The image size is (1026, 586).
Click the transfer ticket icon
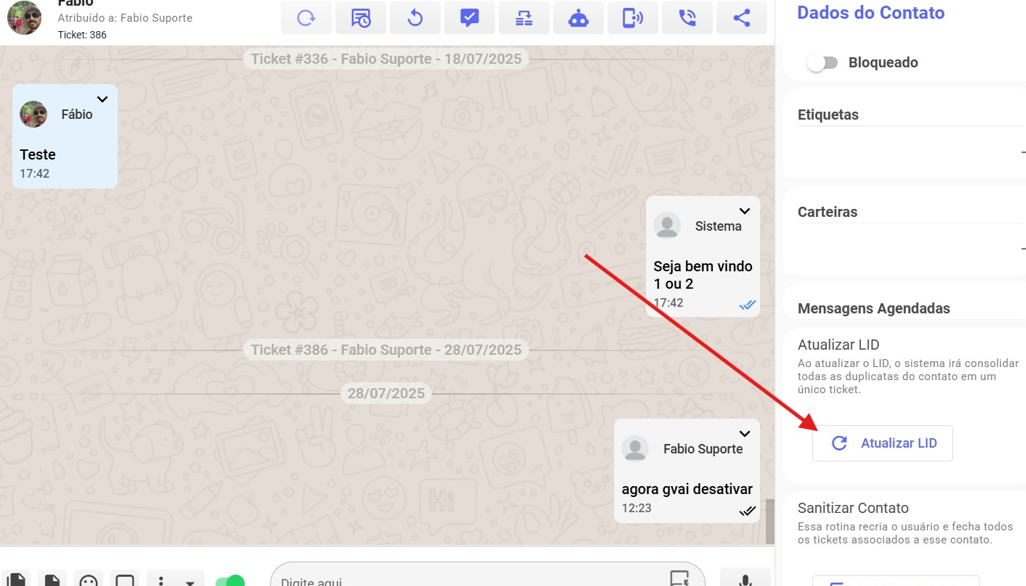pyautogui.click(x=524, y=18)
